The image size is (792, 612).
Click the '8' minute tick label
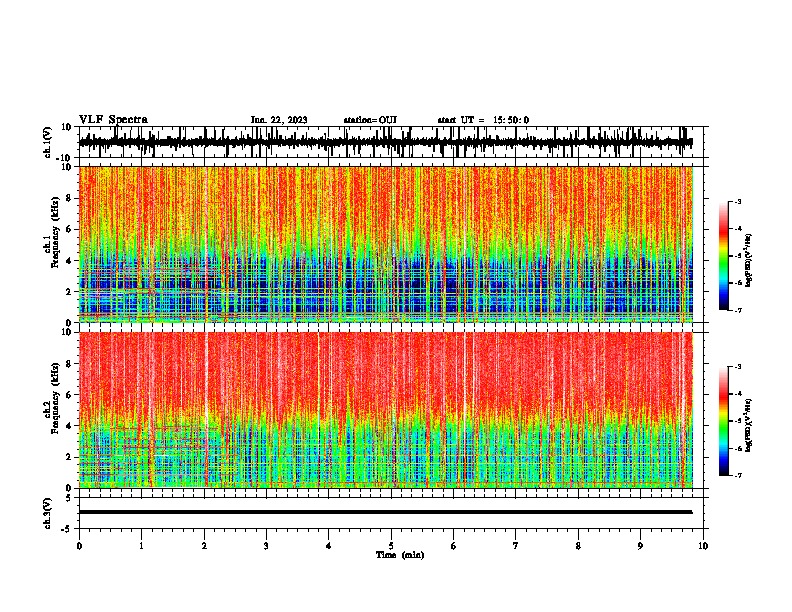point(578,546)
